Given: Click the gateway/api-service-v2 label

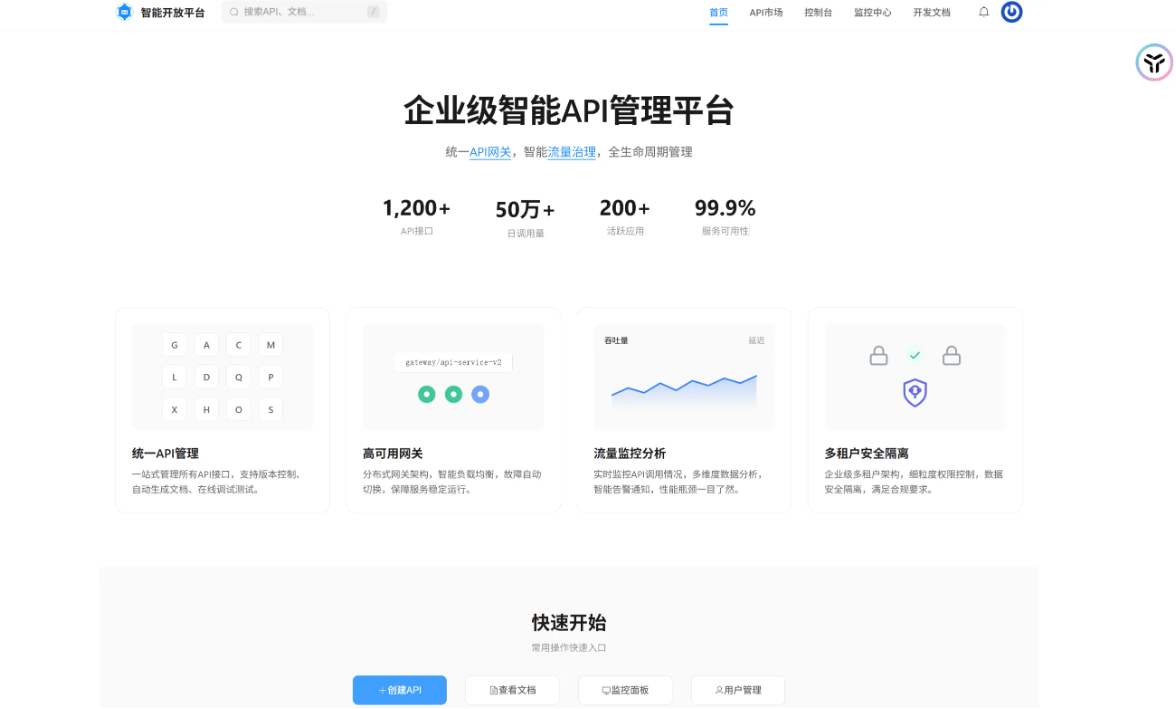Looking at the screenshot, I should point(453,362).
